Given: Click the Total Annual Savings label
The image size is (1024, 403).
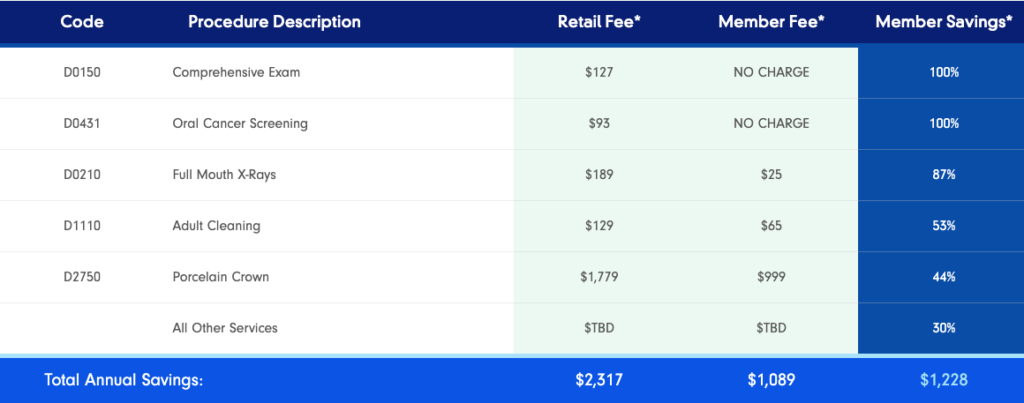Looking at the screenshot, I should coord(123,380).
